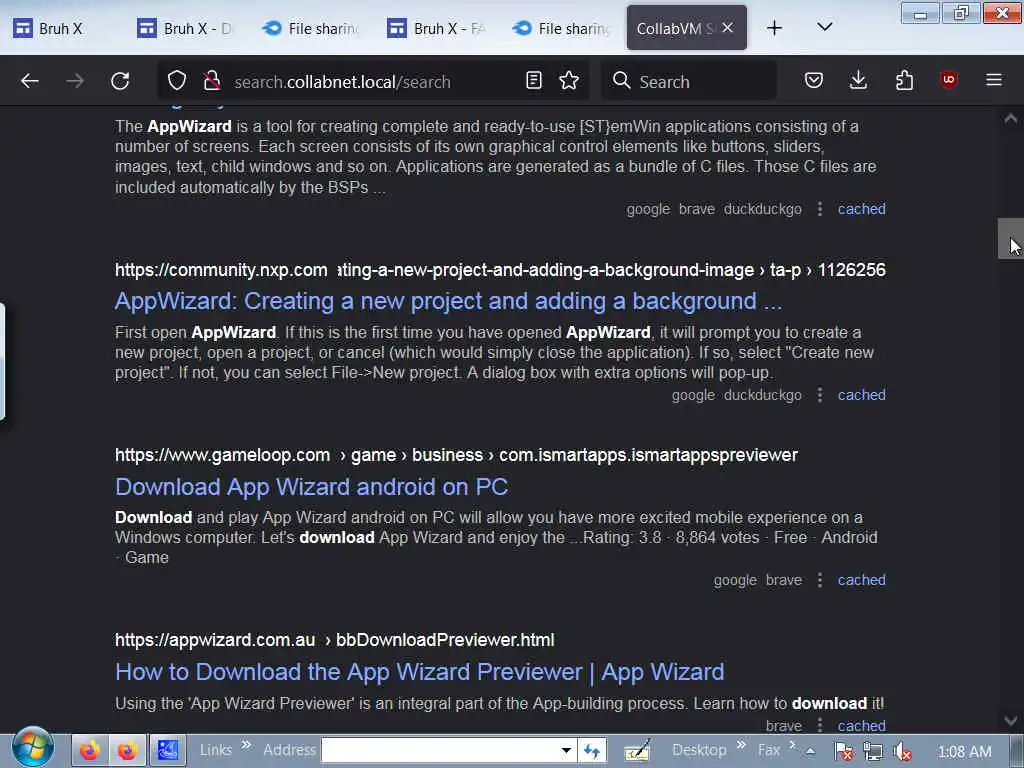Click the https://www.gameloop.com URL text
This screenshot has width=1024, height=768.
click(222, 455)
